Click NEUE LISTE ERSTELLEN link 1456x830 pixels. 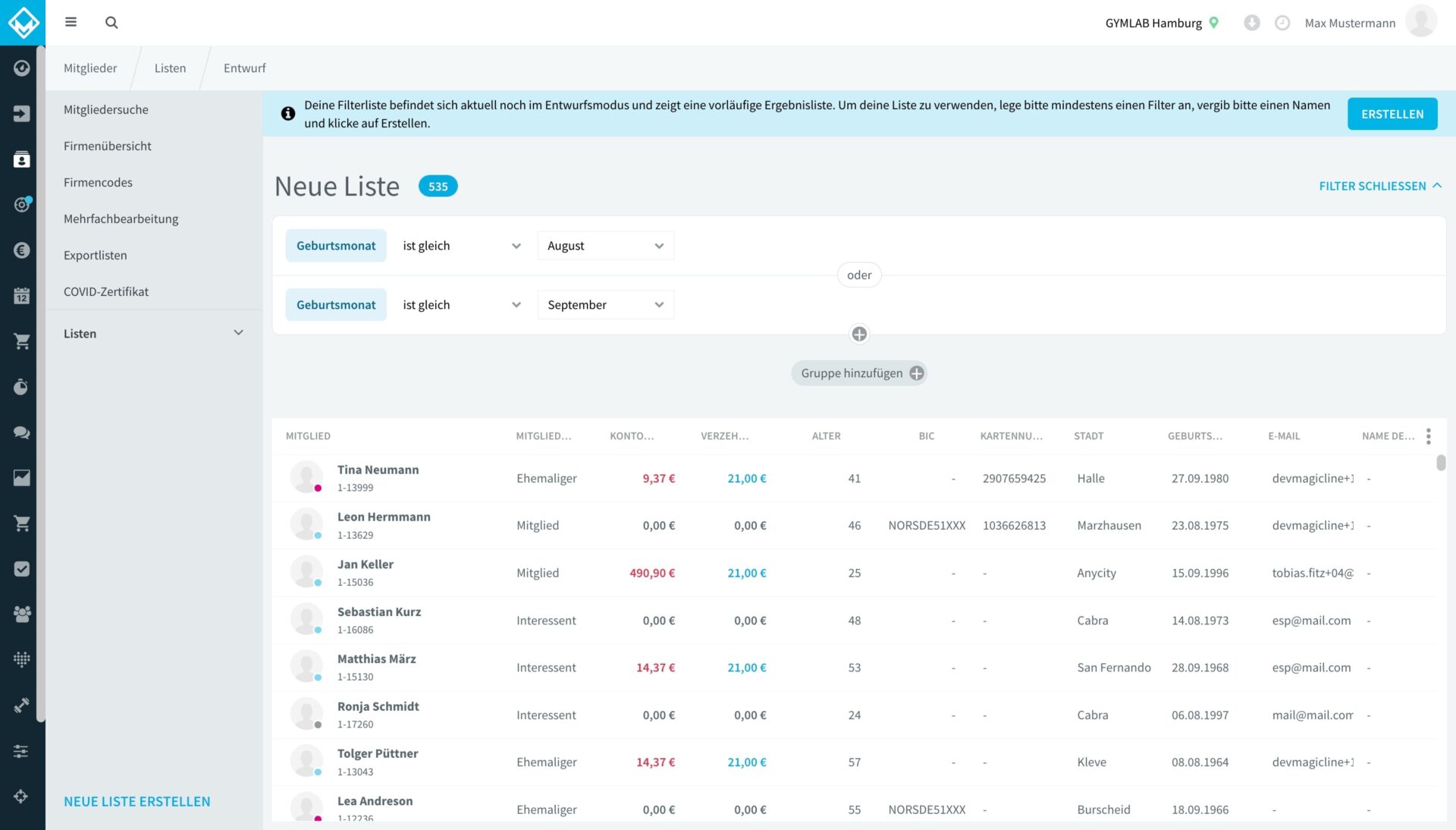click(x=136, y=801)
